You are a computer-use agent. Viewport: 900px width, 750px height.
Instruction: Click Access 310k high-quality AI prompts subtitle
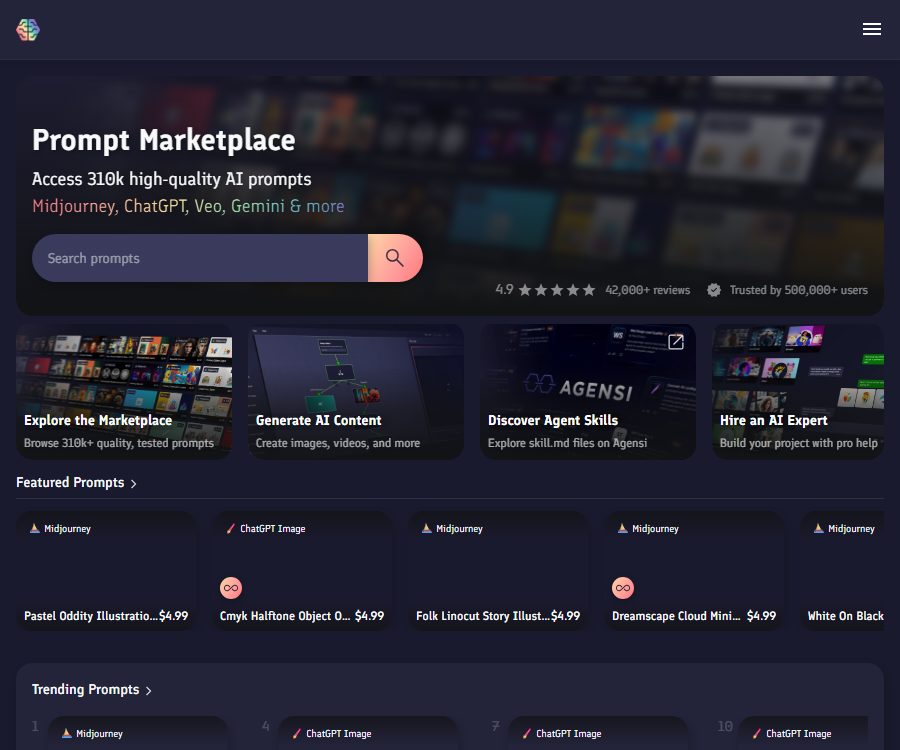tap(172, 179)
